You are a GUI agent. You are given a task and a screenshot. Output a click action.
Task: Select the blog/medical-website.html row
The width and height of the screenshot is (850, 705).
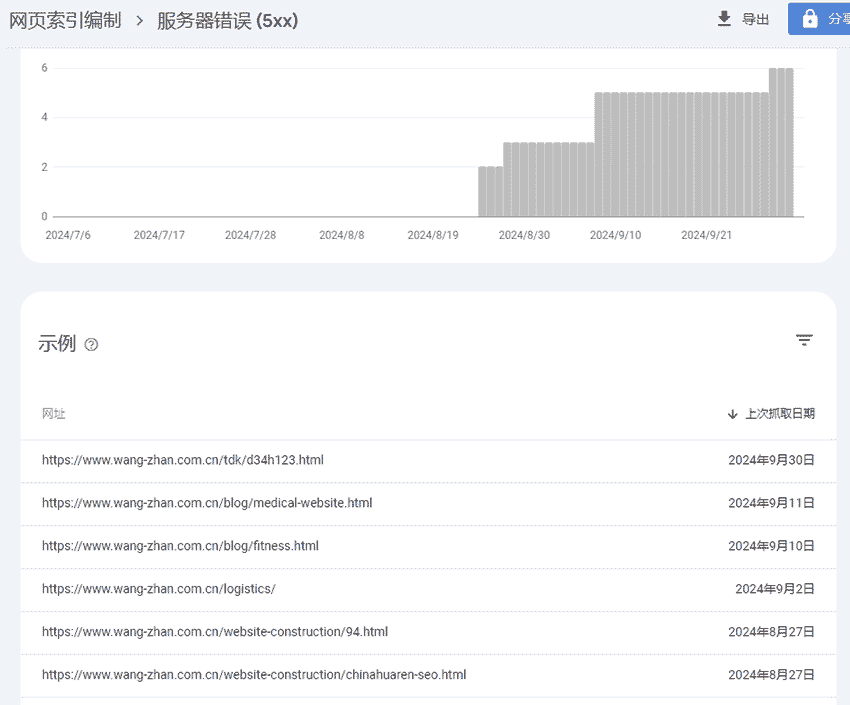click(207, 503)
